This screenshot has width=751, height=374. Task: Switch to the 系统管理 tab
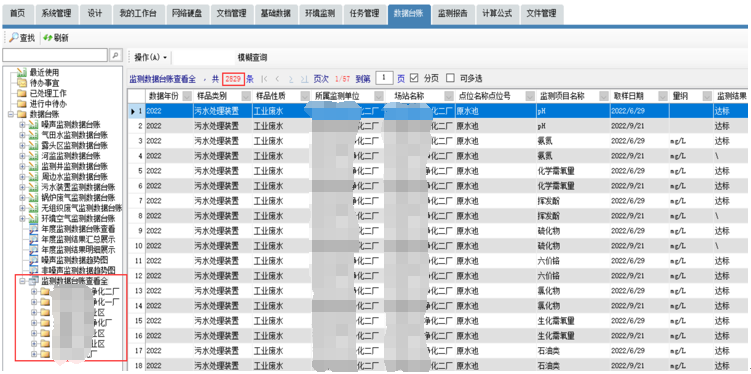57,13
